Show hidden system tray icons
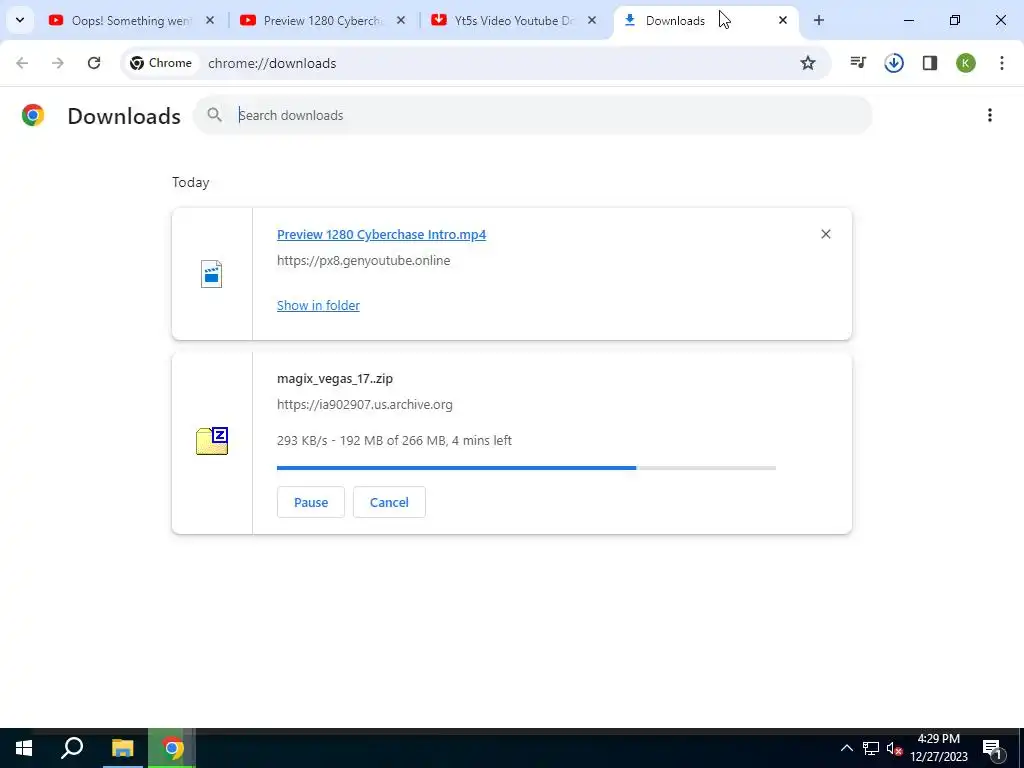This screenshot has height=768, width=1024. pyautogui.click(x=846, y=748)
